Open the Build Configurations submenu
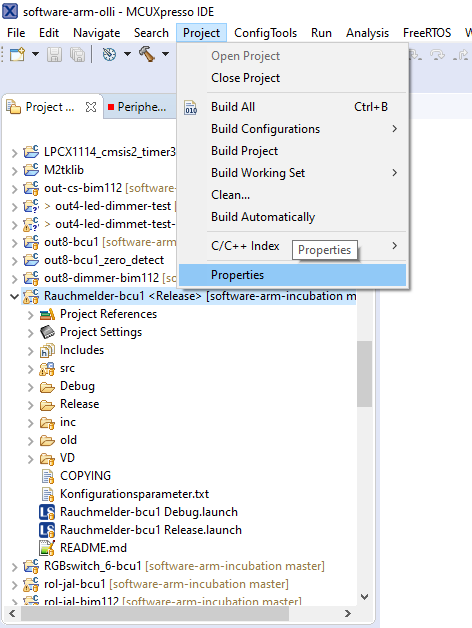 click(x=292, y=129)
